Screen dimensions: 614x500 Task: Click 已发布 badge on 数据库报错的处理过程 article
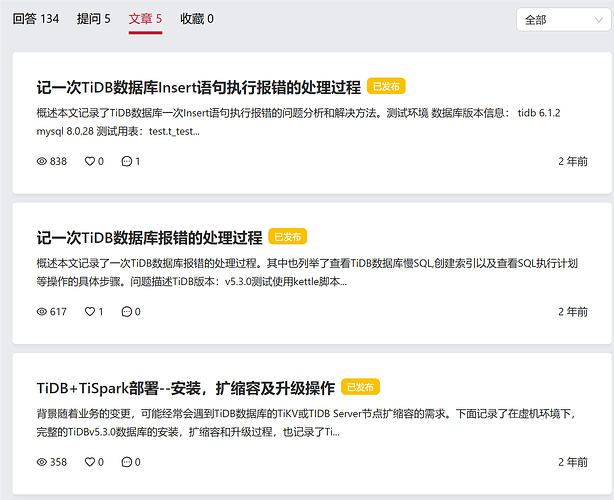point(287,236)
